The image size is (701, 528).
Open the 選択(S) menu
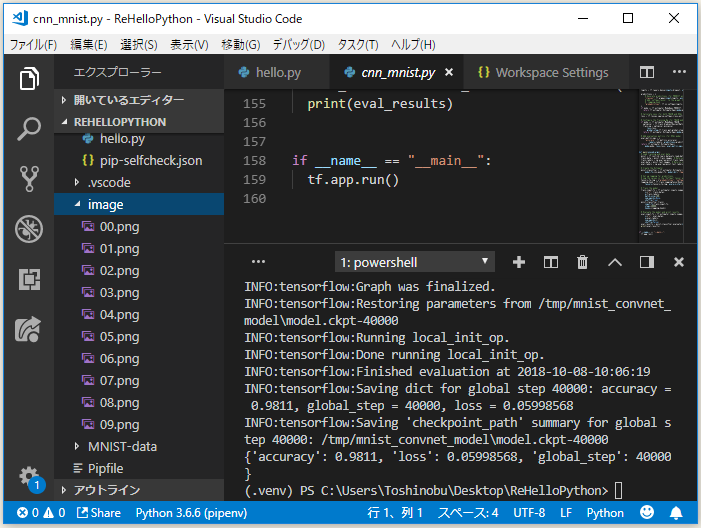[139, 45]
